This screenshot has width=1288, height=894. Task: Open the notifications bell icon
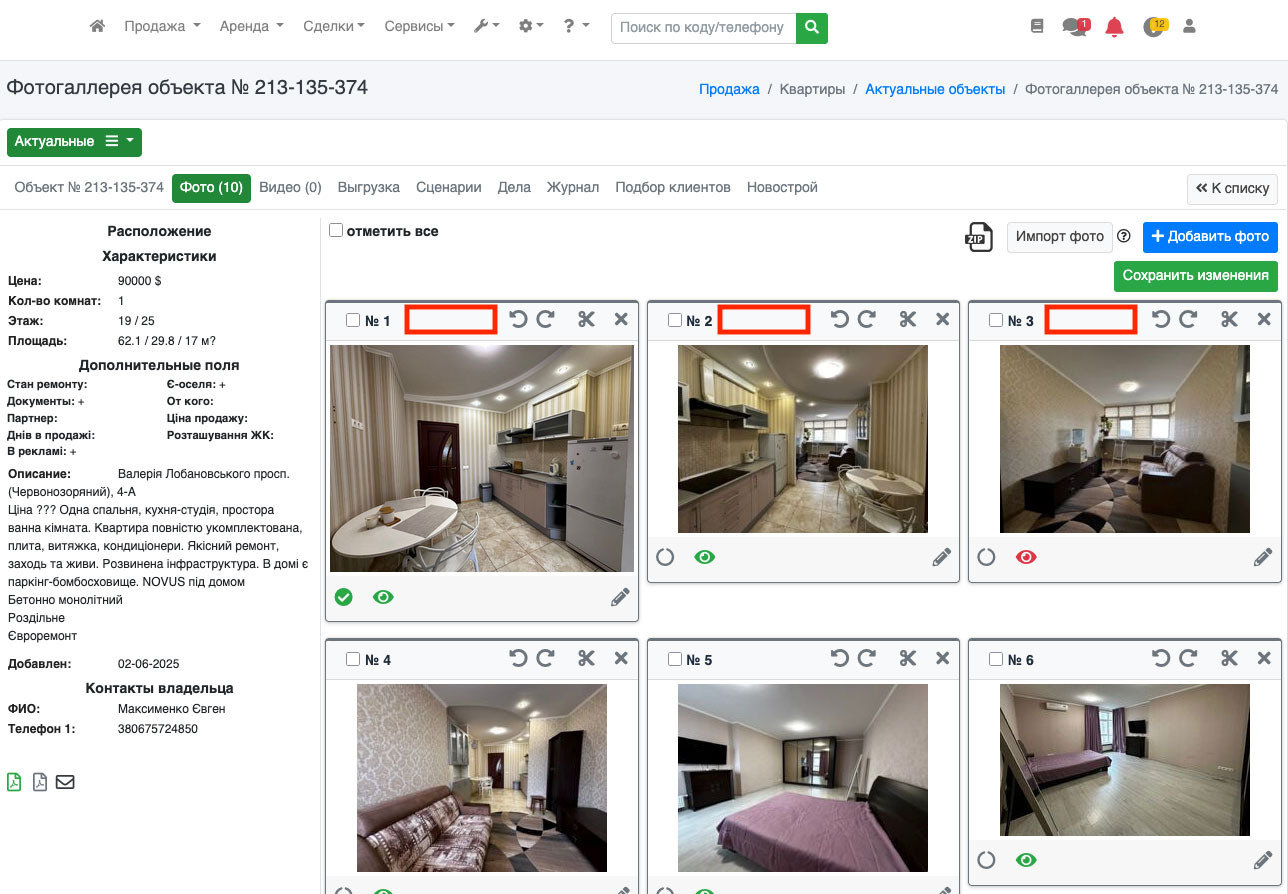1114,27
